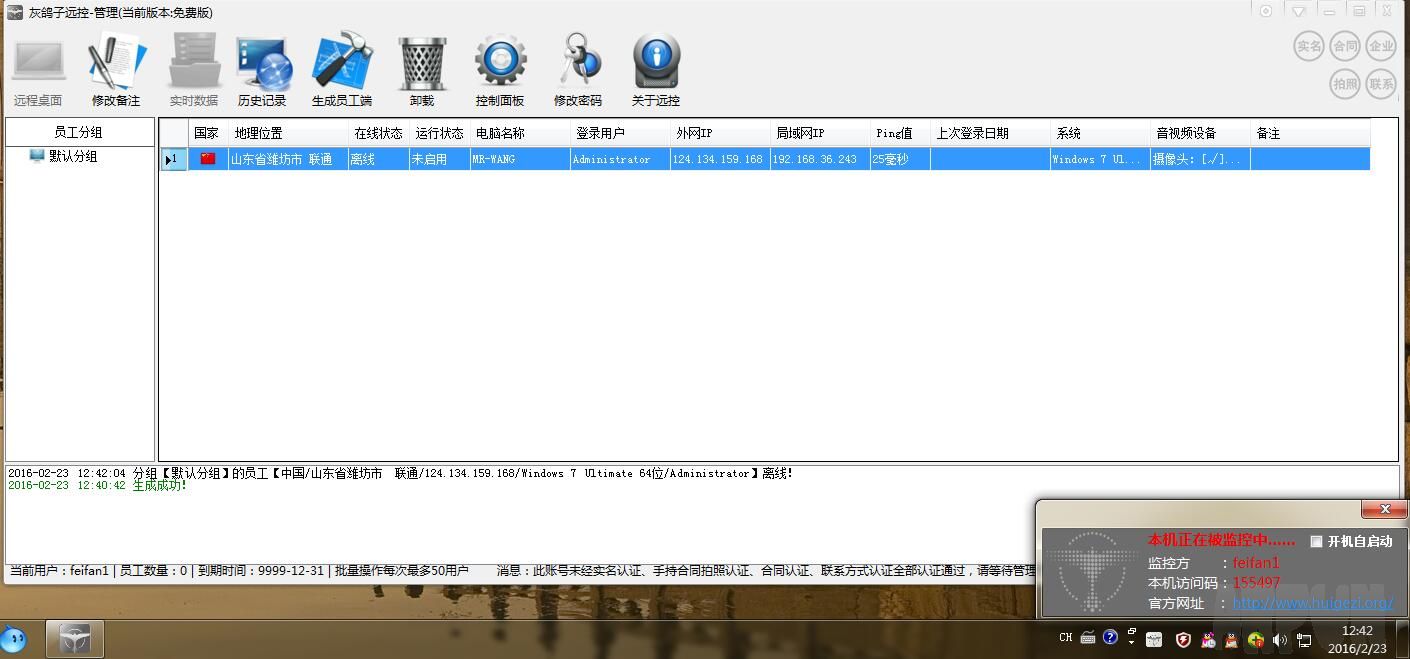Sort by 在线状态 column header
The image size is (1410, 659).
click(378, 133)
